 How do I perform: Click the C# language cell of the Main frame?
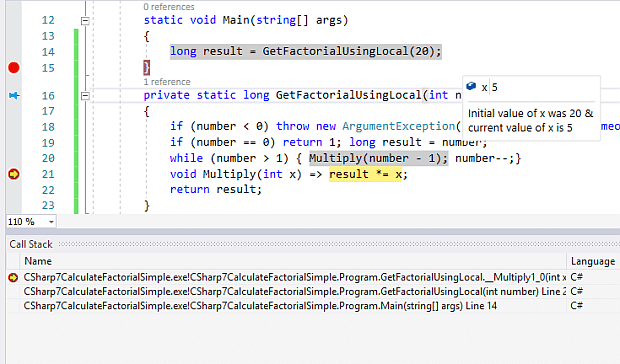pyautogui.click(x=577, y=306)
